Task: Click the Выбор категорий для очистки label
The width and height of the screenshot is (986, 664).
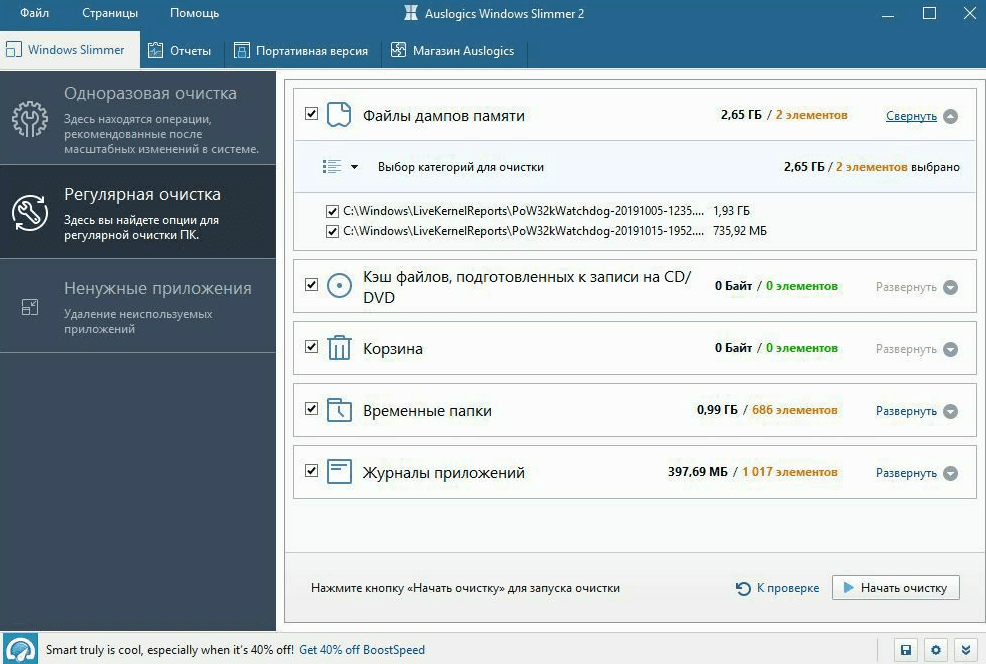Action: click(x=460, y=167)
